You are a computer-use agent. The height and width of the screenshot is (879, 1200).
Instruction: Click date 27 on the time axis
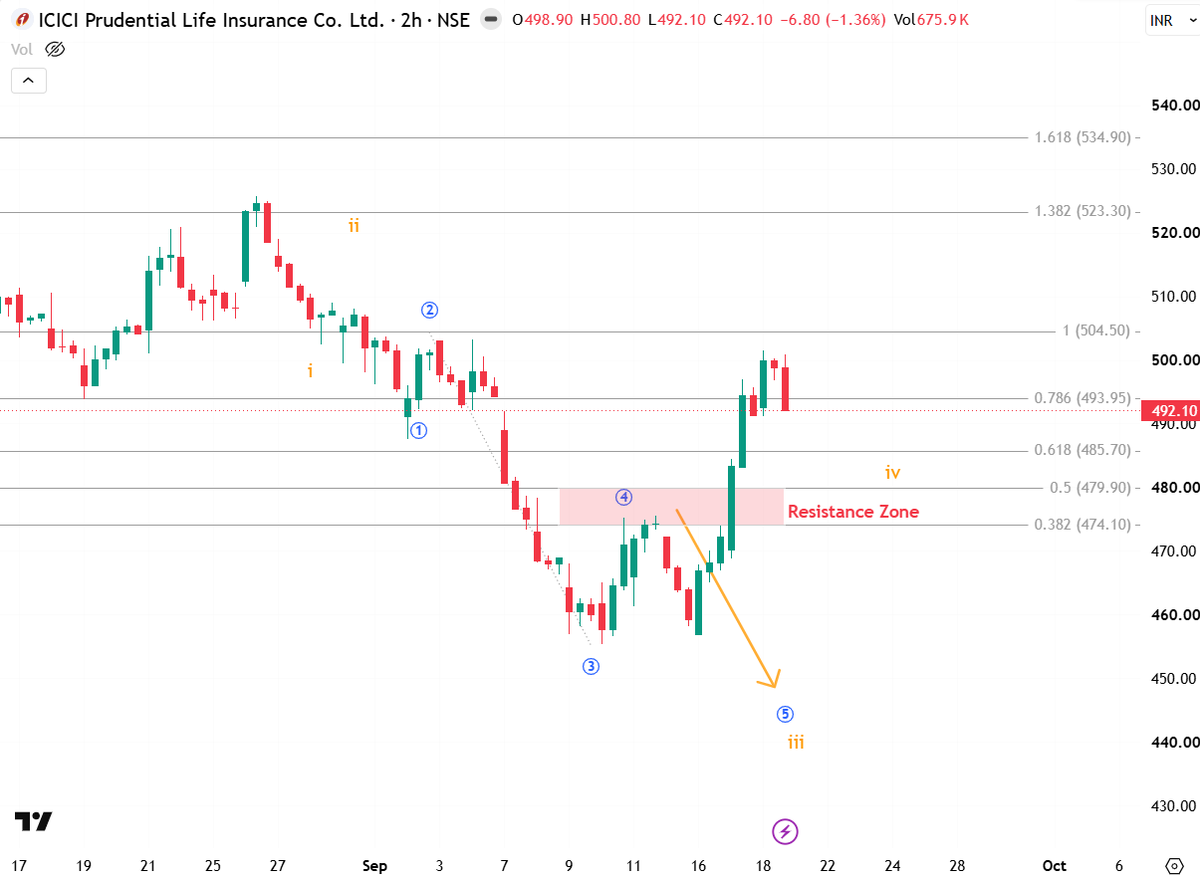point(278,865)
